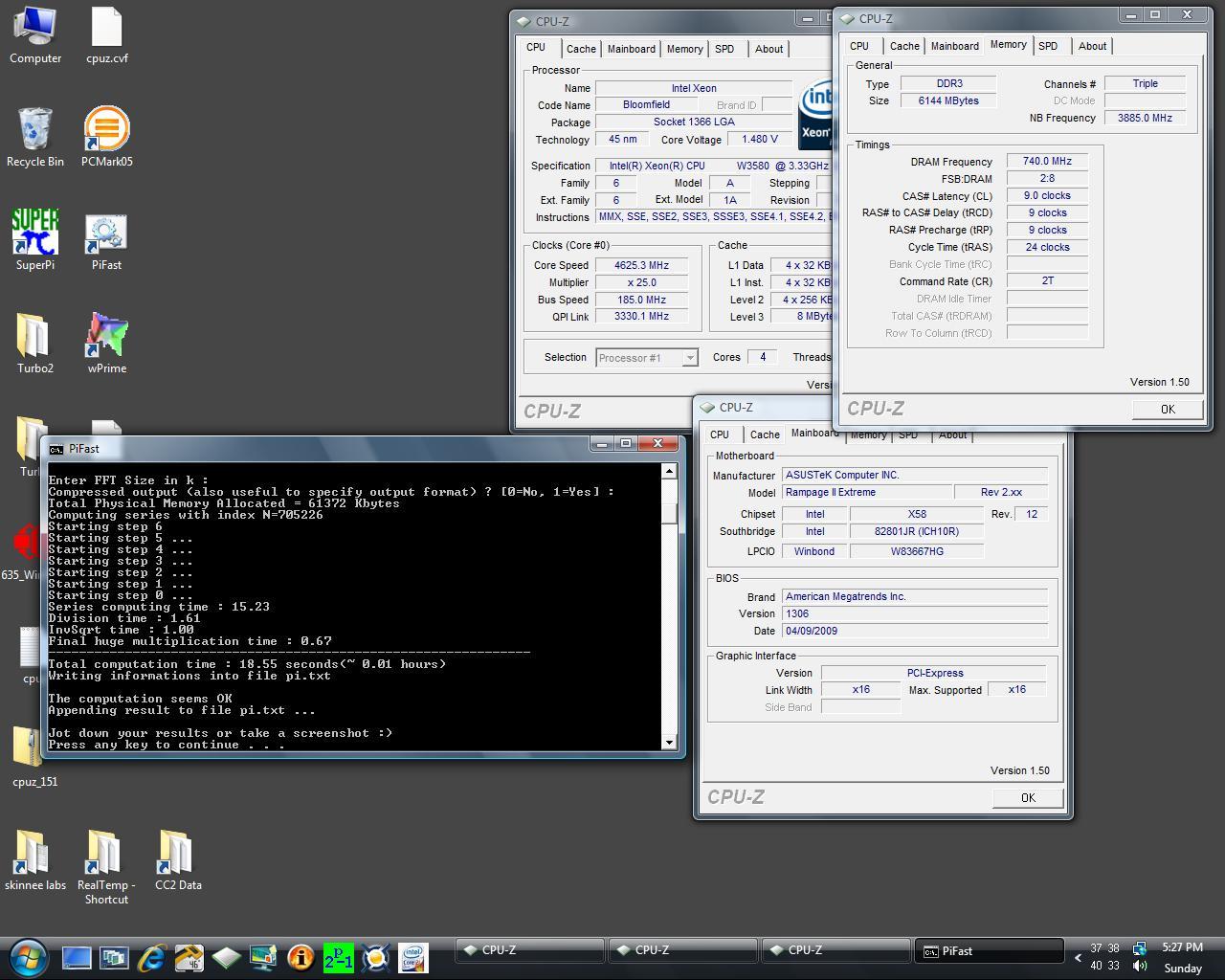1225x980 pixels.
Task: Select Mainboard tab in CPU-Z Memory window
Action: pos(955,46)
